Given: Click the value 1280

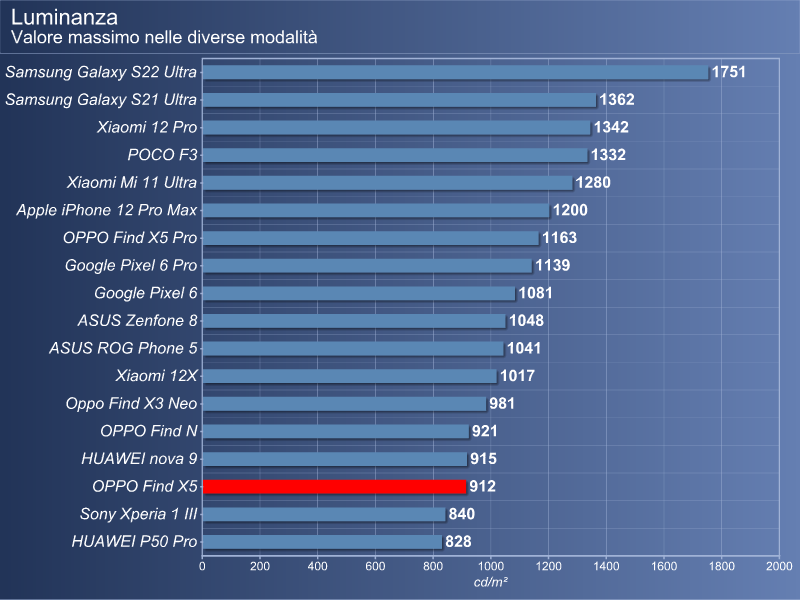Looking at the screenshot, I should click(x=593, y=183).
